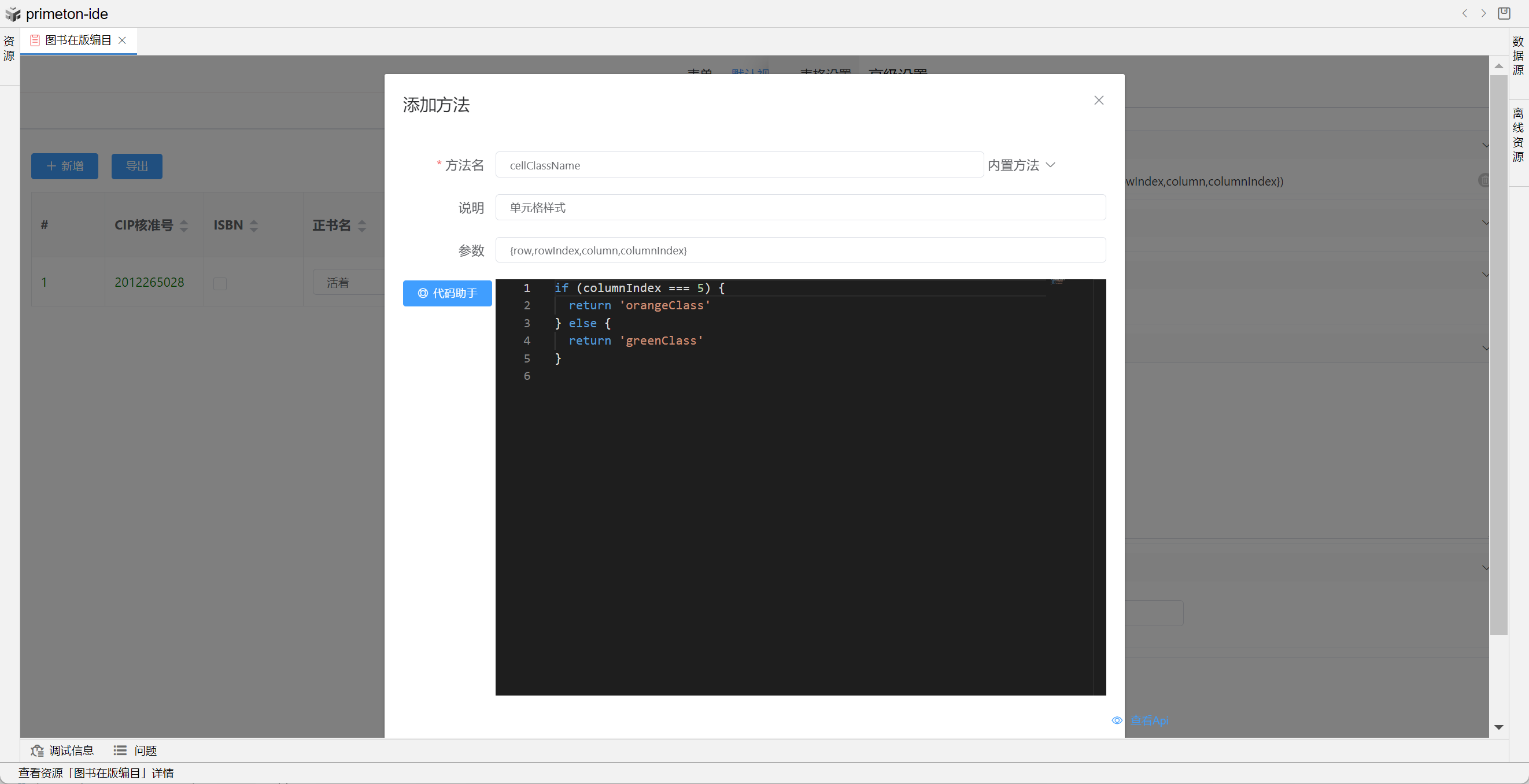Click the eye icon next to 查看Api
1529x784 pixels.
click(x=1117, y=720)
